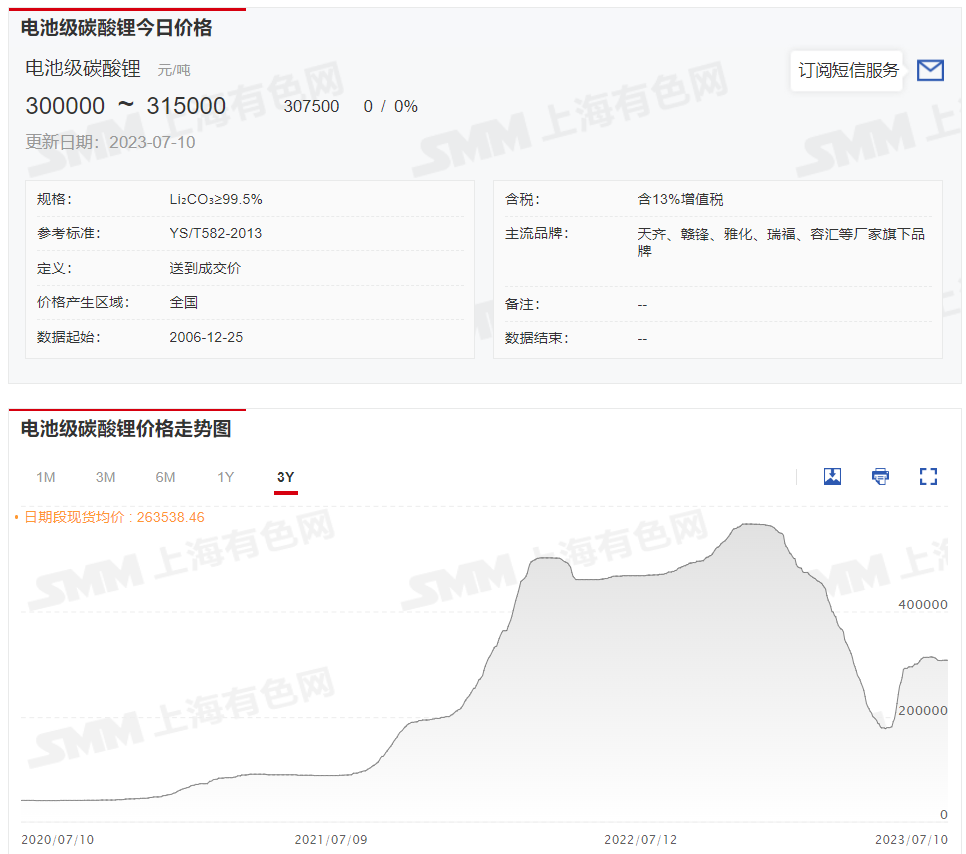
Task: Click the 2020/07/10 x-axis date label
Action: click(58, 840)
